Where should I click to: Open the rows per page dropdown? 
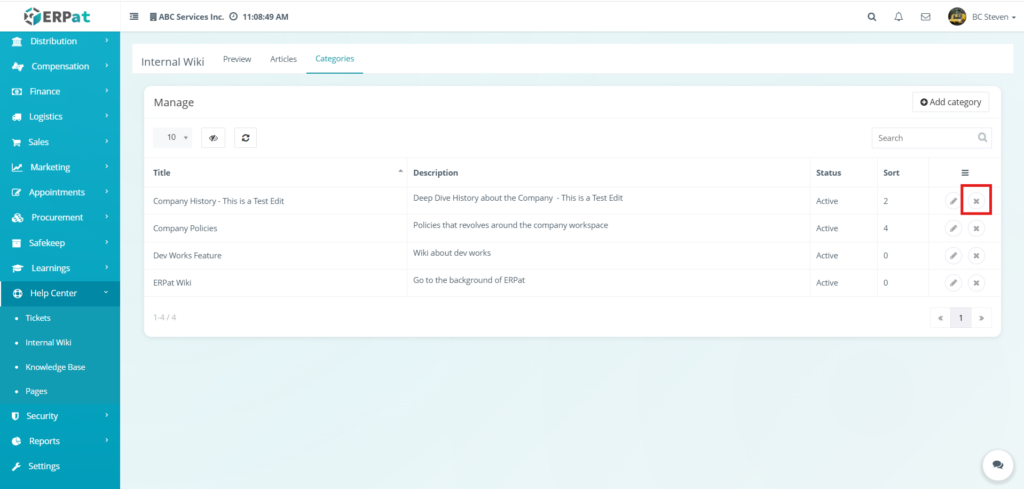coord(173,138)
